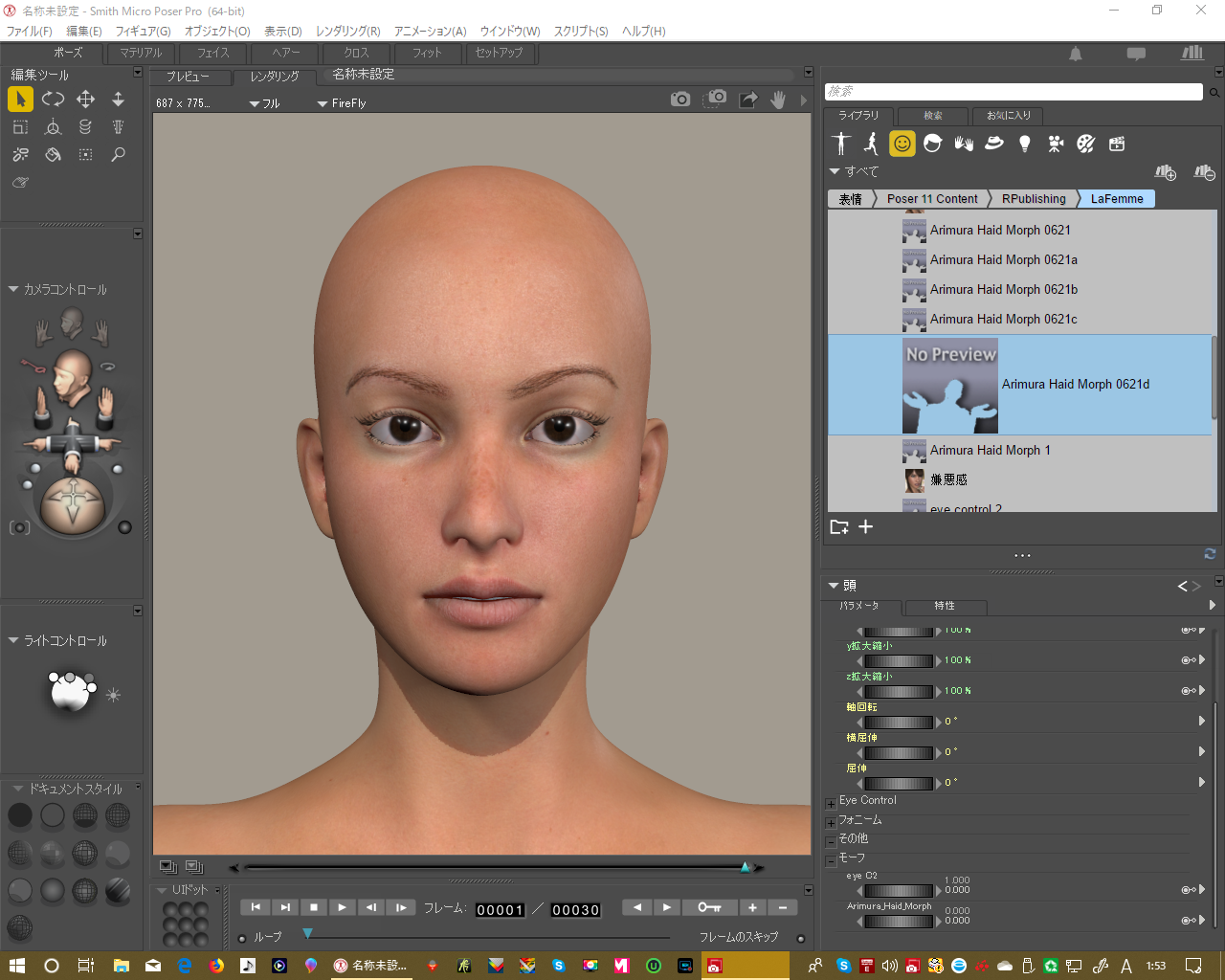Select the Hands category icon in library
This screenshot has width=1225, height=980.
click(964, 144)
